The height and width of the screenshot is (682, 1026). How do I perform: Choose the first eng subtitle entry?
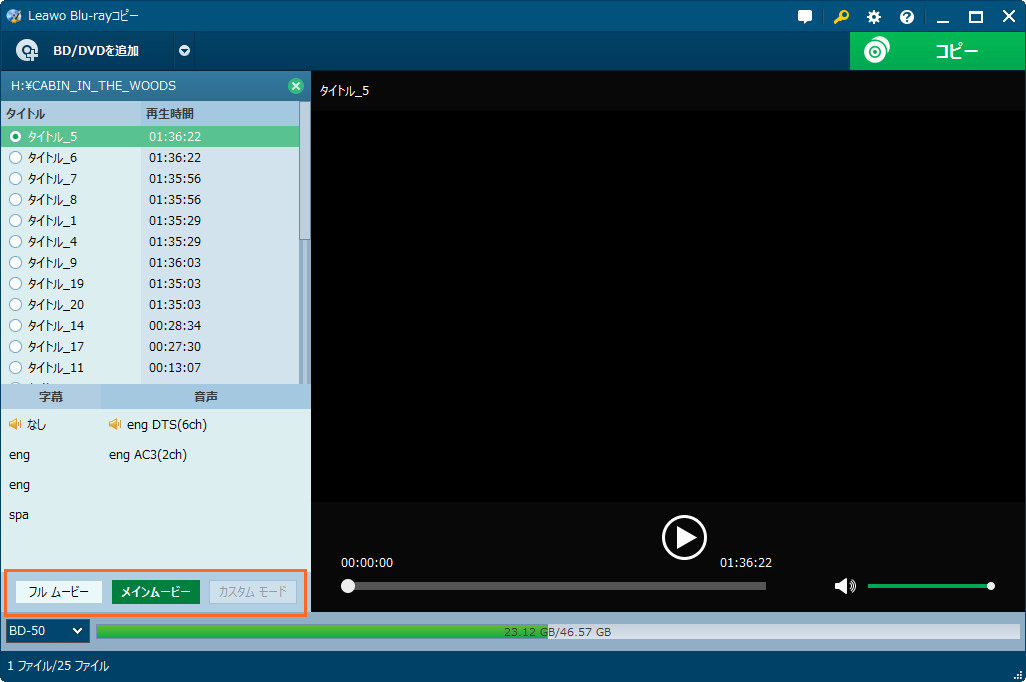pos(19,455)
